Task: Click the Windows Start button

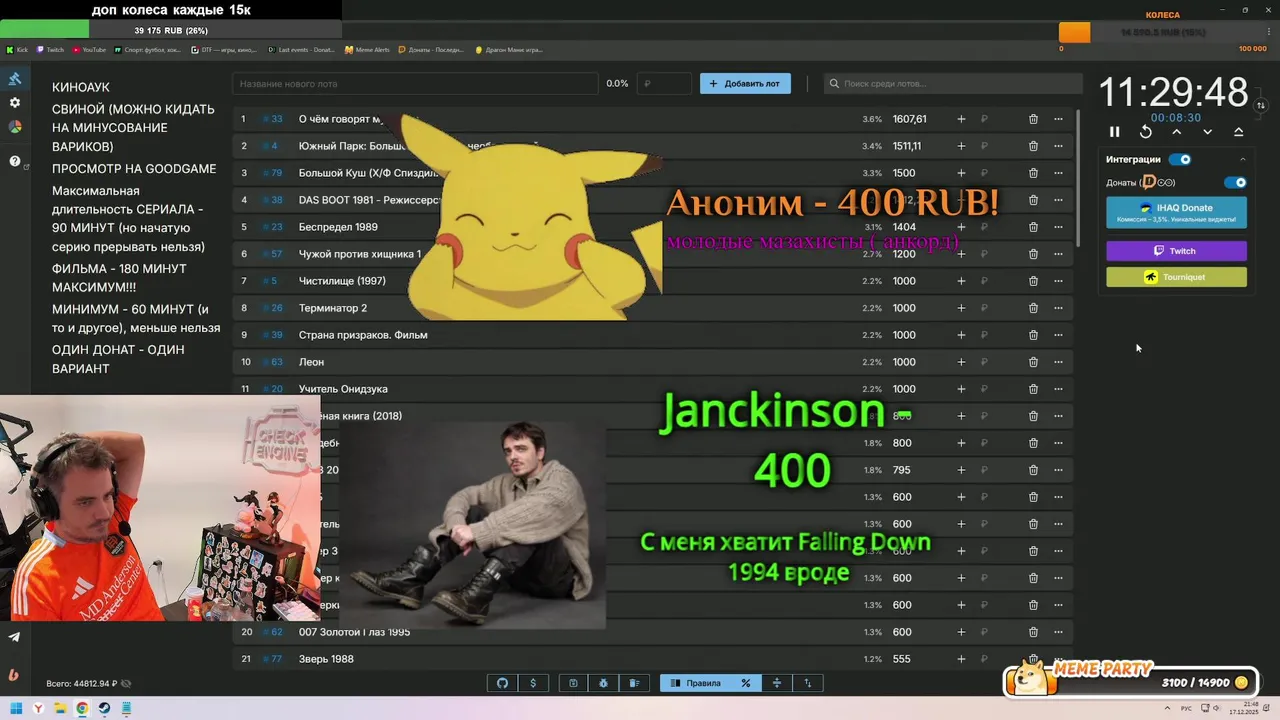Action: pyautogui.click(x=17, y=709)
